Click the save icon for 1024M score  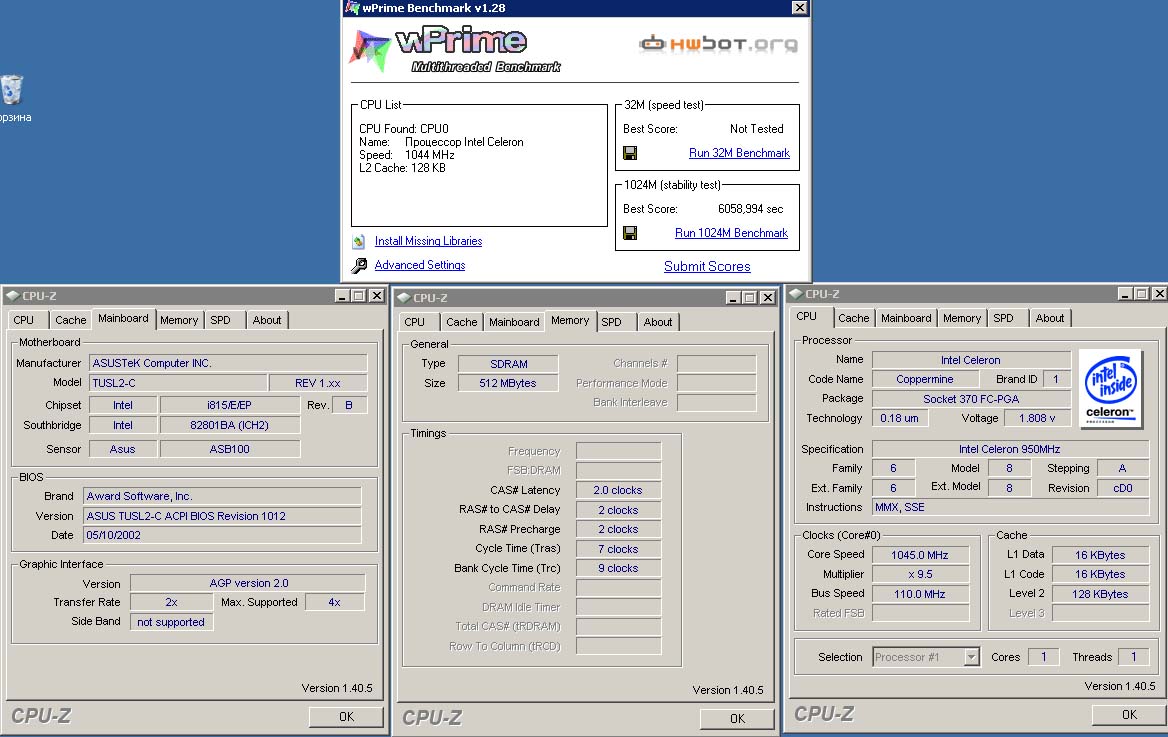point(630,233)
